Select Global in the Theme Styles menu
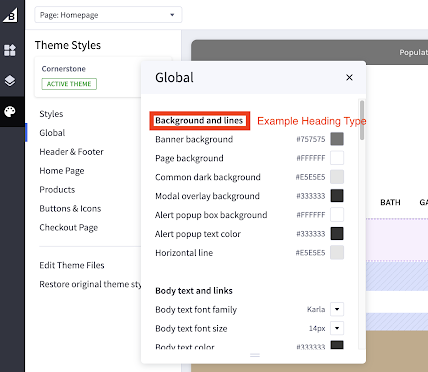Viewport: 428px width, 372px height. click(x=52, y=133)
